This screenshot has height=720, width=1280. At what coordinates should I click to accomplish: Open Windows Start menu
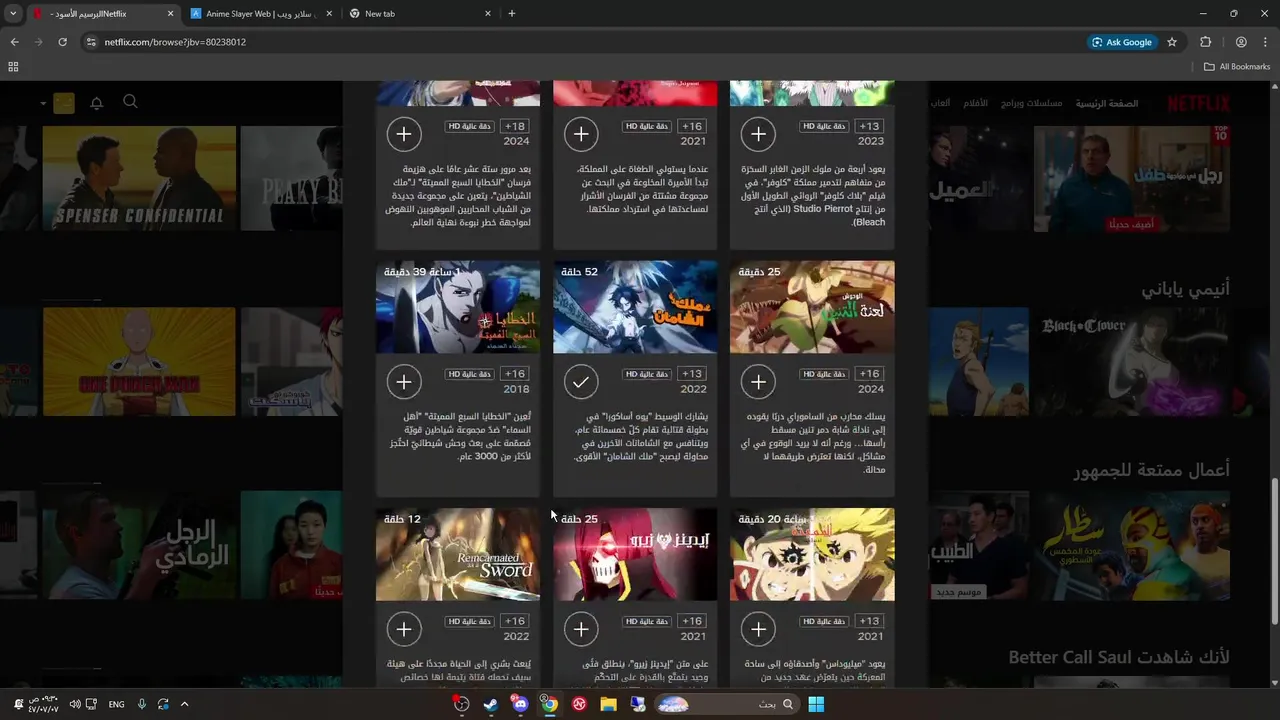pyautogui.click(x=816, y=704)
